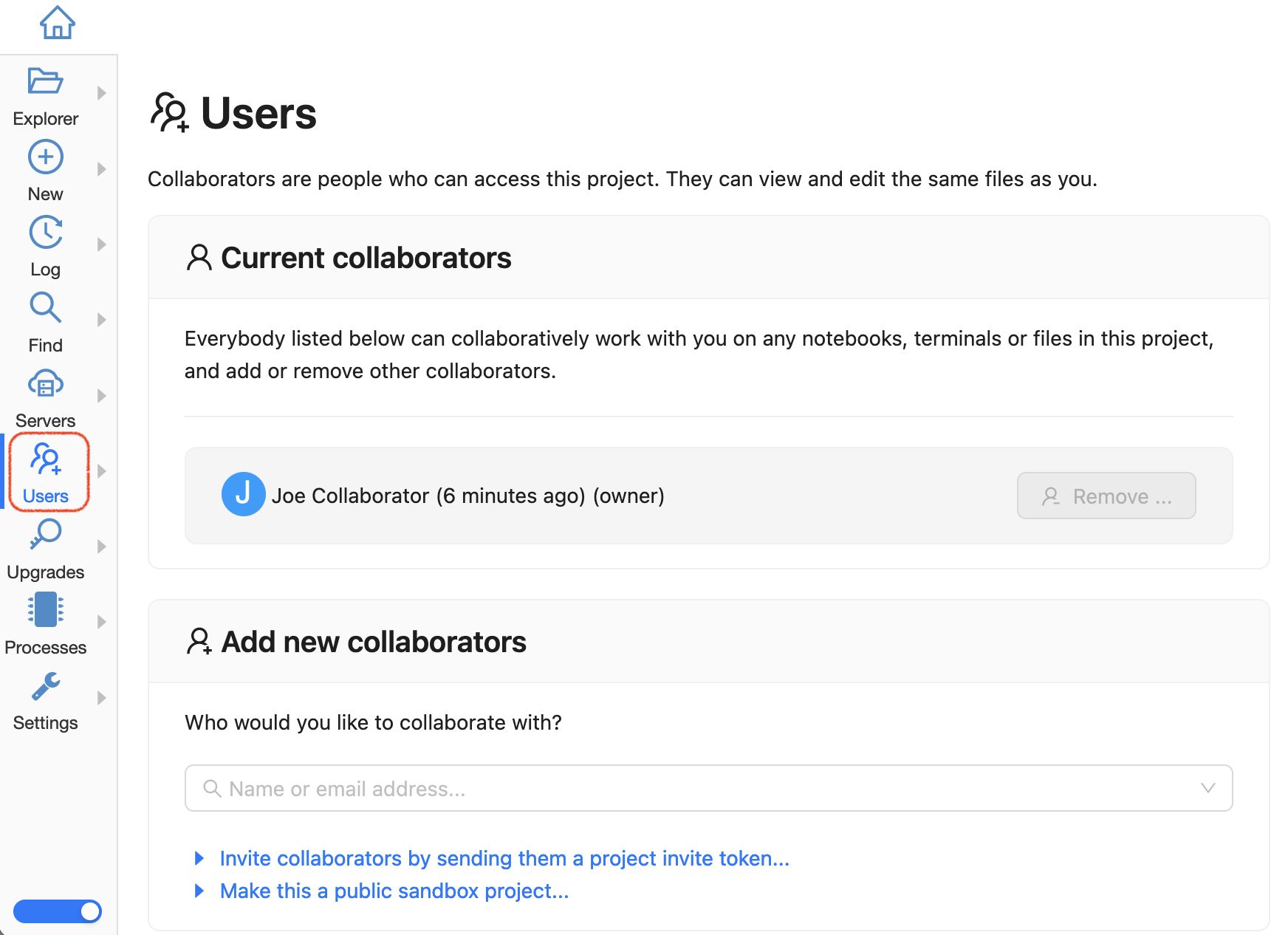Viewport: 1288px width, 935px height.
Task: Expand Make this a public sandbox project
Action: [394, 891]
